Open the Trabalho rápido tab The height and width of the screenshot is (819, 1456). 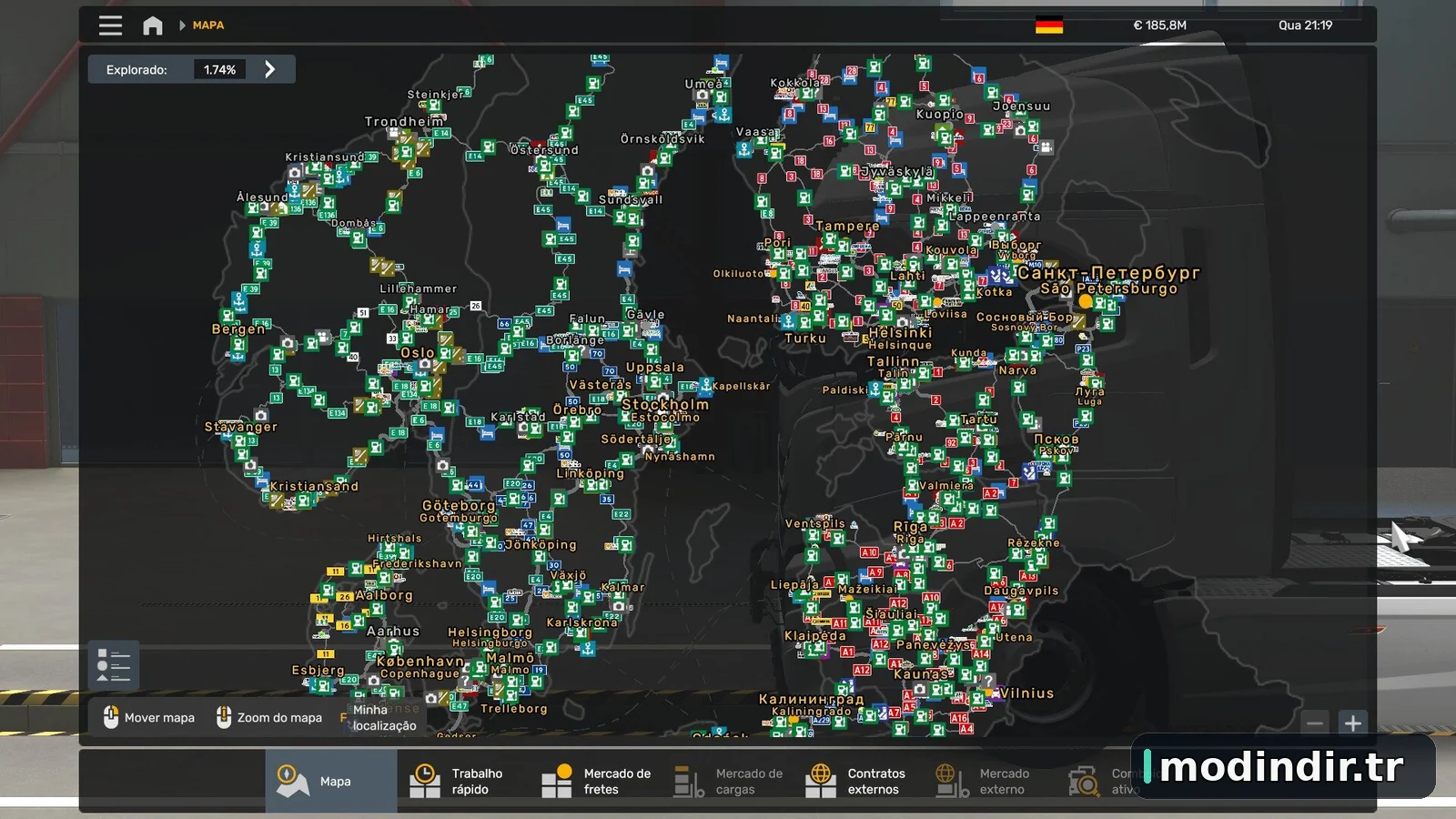[462, 781]
